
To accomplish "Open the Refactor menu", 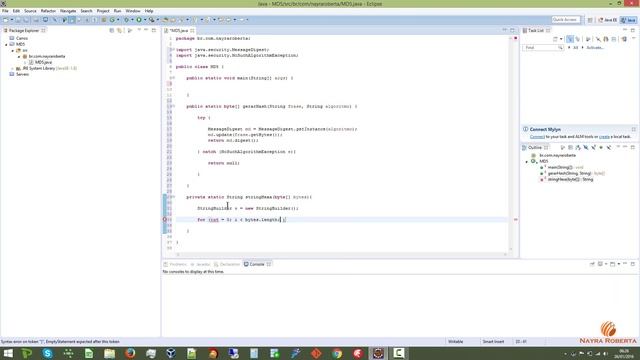I will (x=48, y=11).
